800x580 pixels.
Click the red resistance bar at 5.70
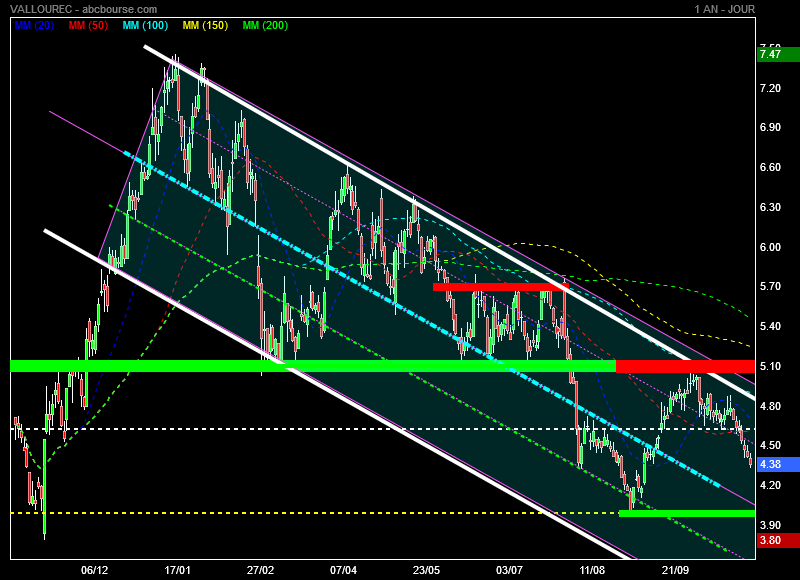[x=501, y=287]
